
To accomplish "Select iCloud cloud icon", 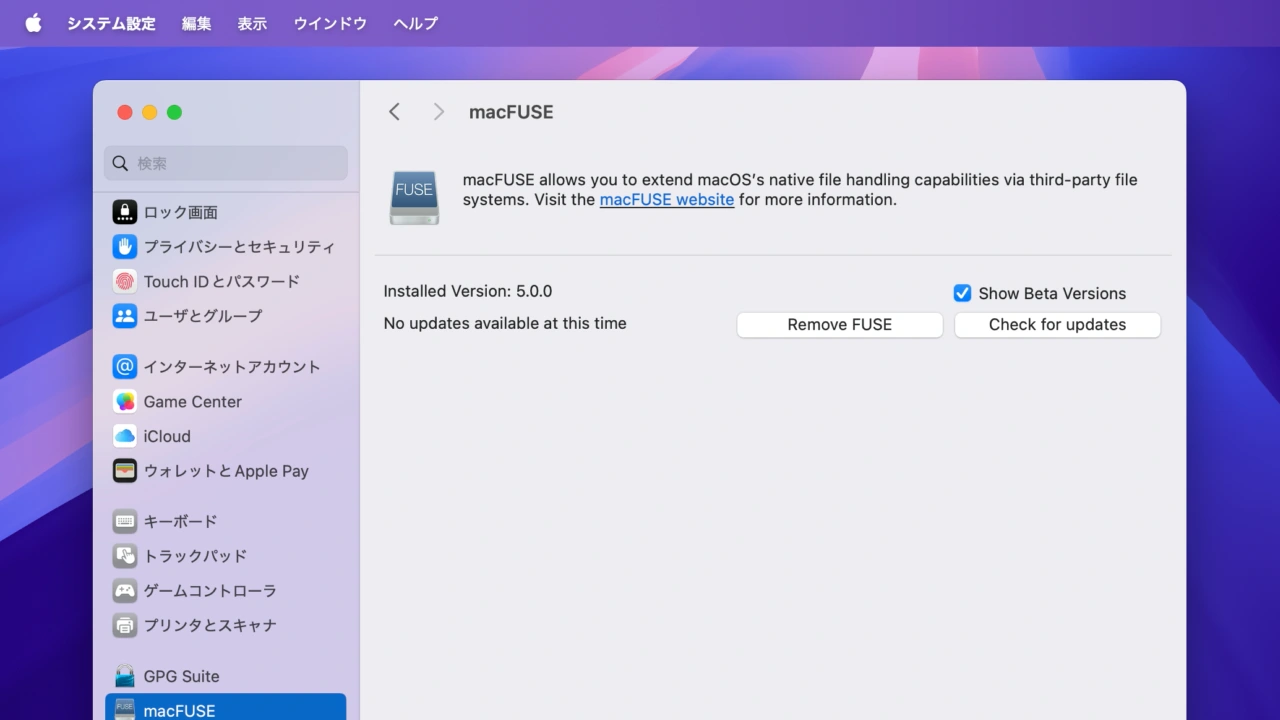I will click(x=125, y=436).
